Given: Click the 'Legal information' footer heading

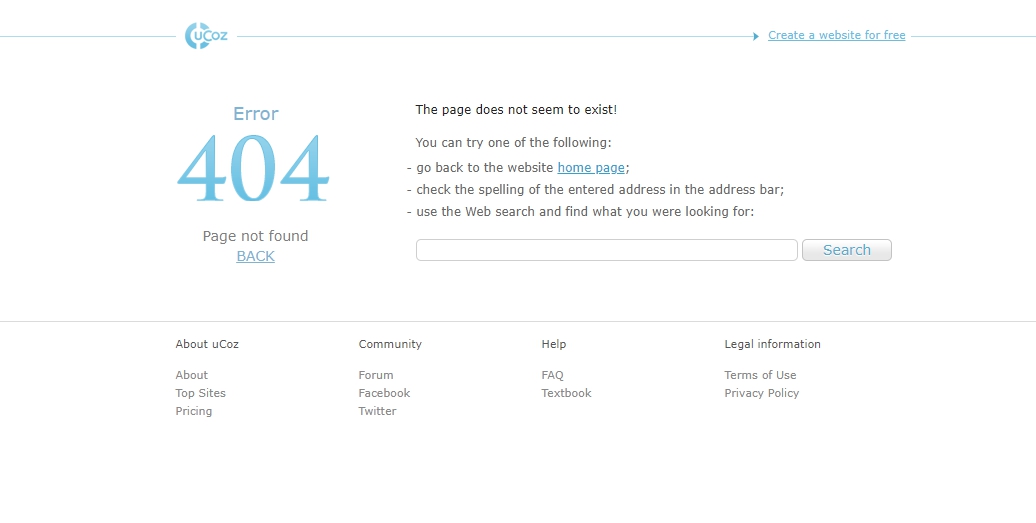Looking at the screenshot, I should [772, 344].
